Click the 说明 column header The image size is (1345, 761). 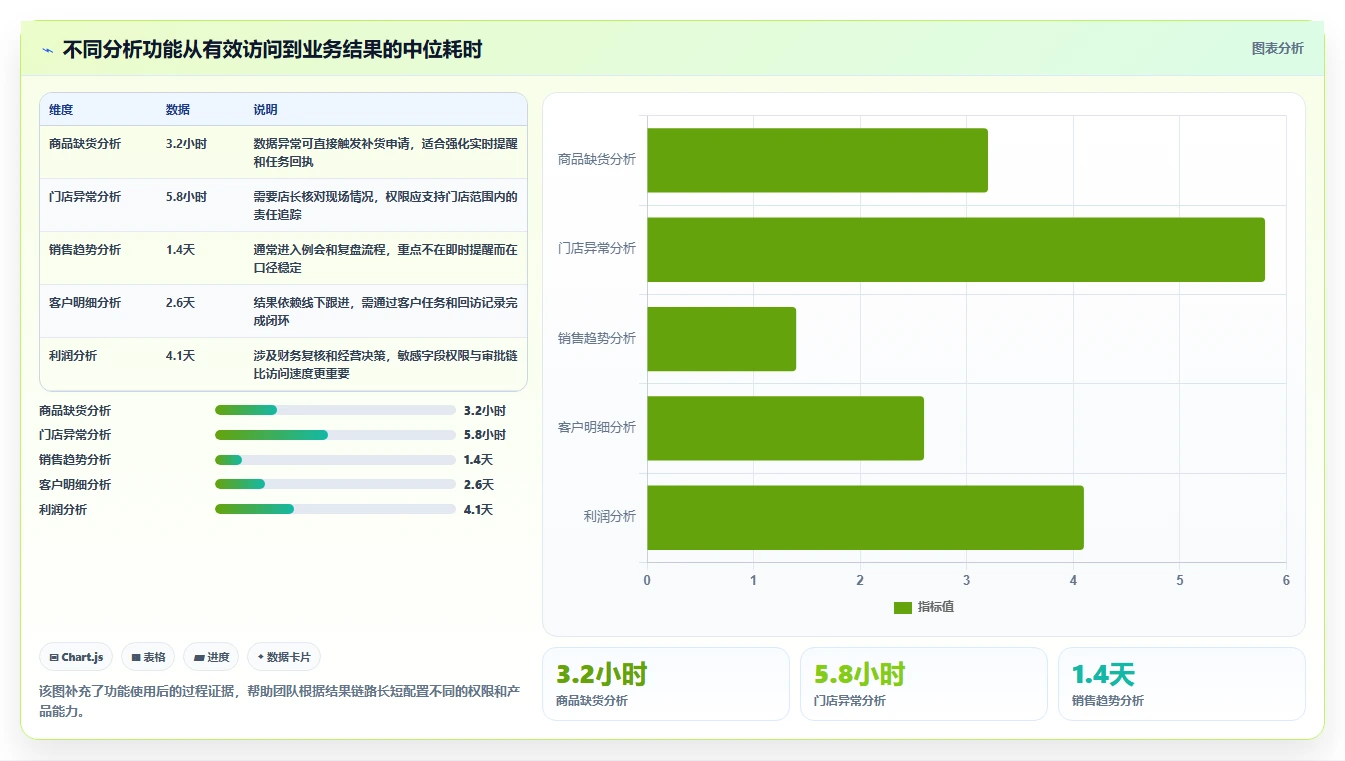pos(266,110)
